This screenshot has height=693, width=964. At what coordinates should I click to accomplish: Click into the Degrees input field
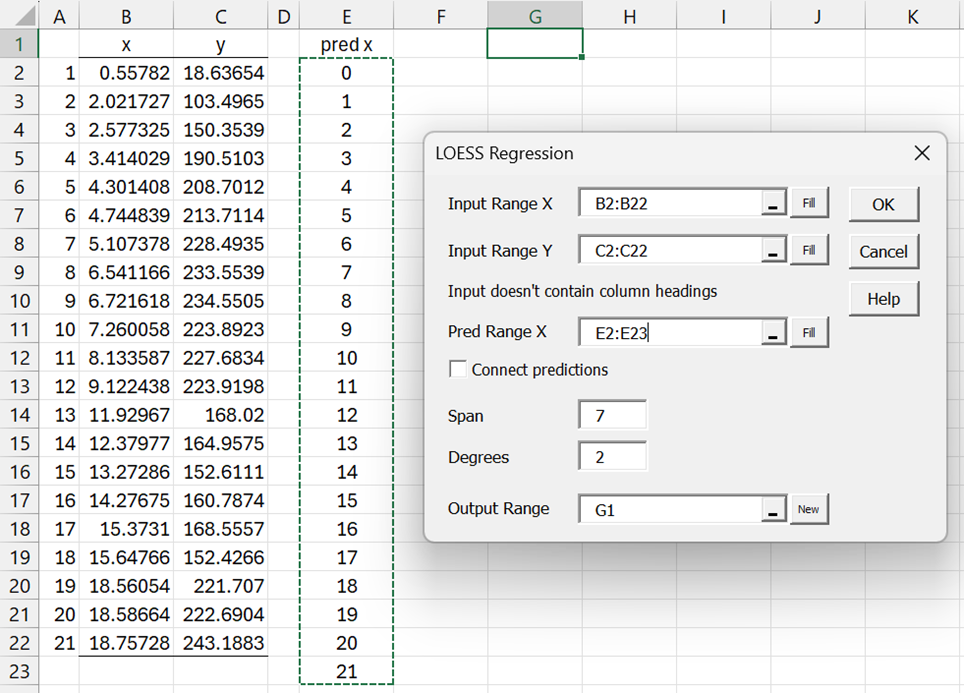coord(612,457)
